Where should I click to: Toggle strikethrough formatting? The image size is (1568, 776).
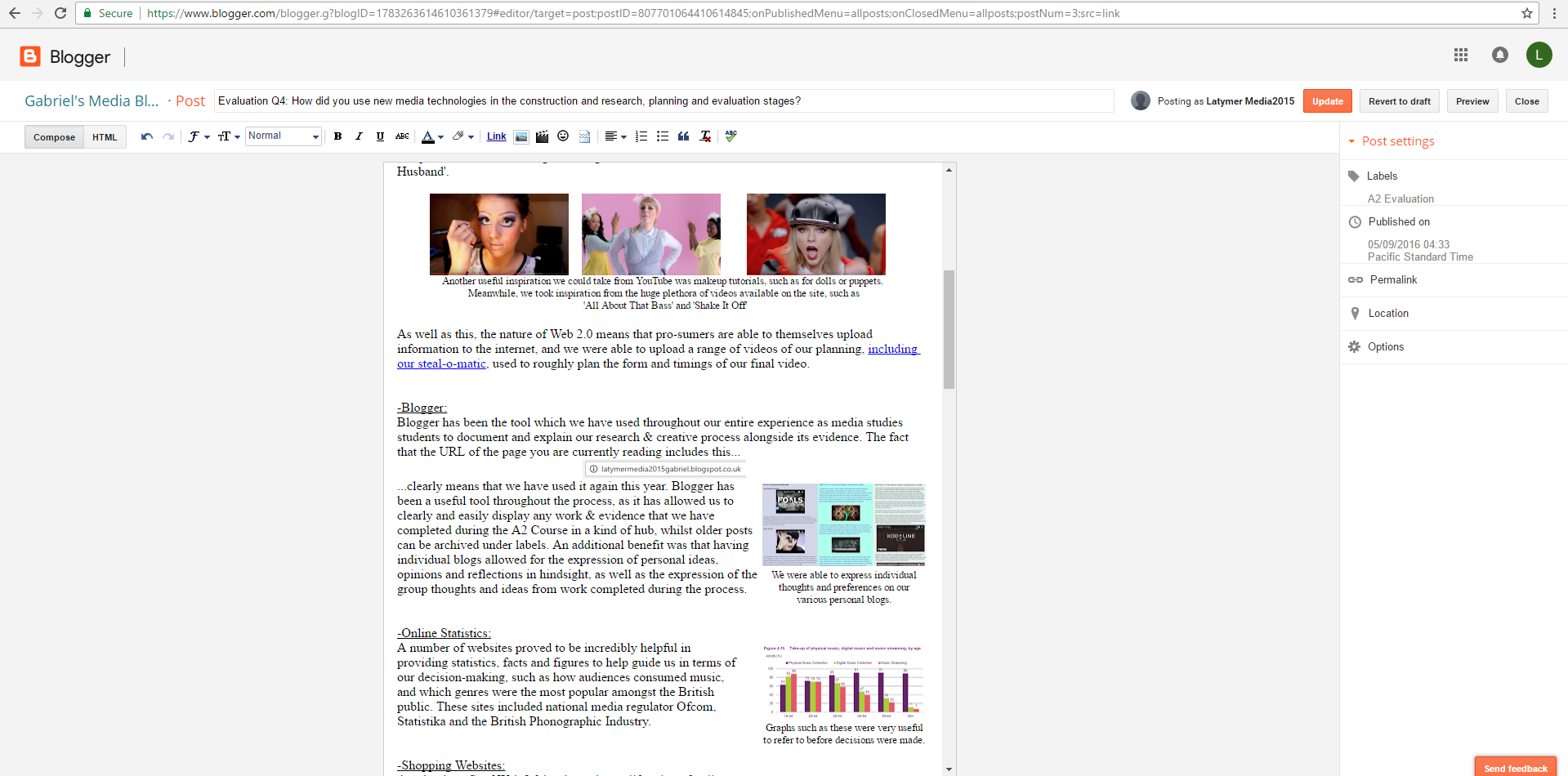[x=402, y=136]
